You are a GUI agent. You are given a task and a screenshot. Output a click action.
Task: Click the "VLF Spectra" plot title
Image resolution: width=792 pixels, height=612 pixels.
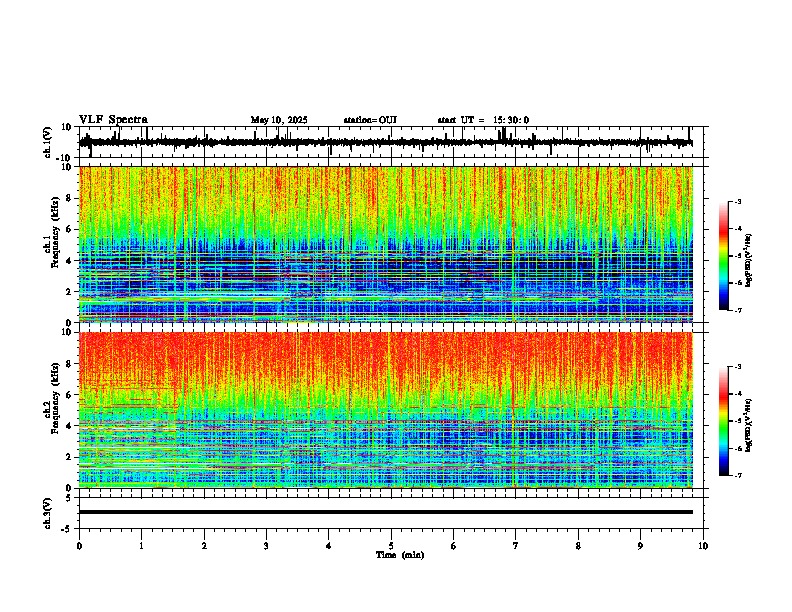coord(113,120)
